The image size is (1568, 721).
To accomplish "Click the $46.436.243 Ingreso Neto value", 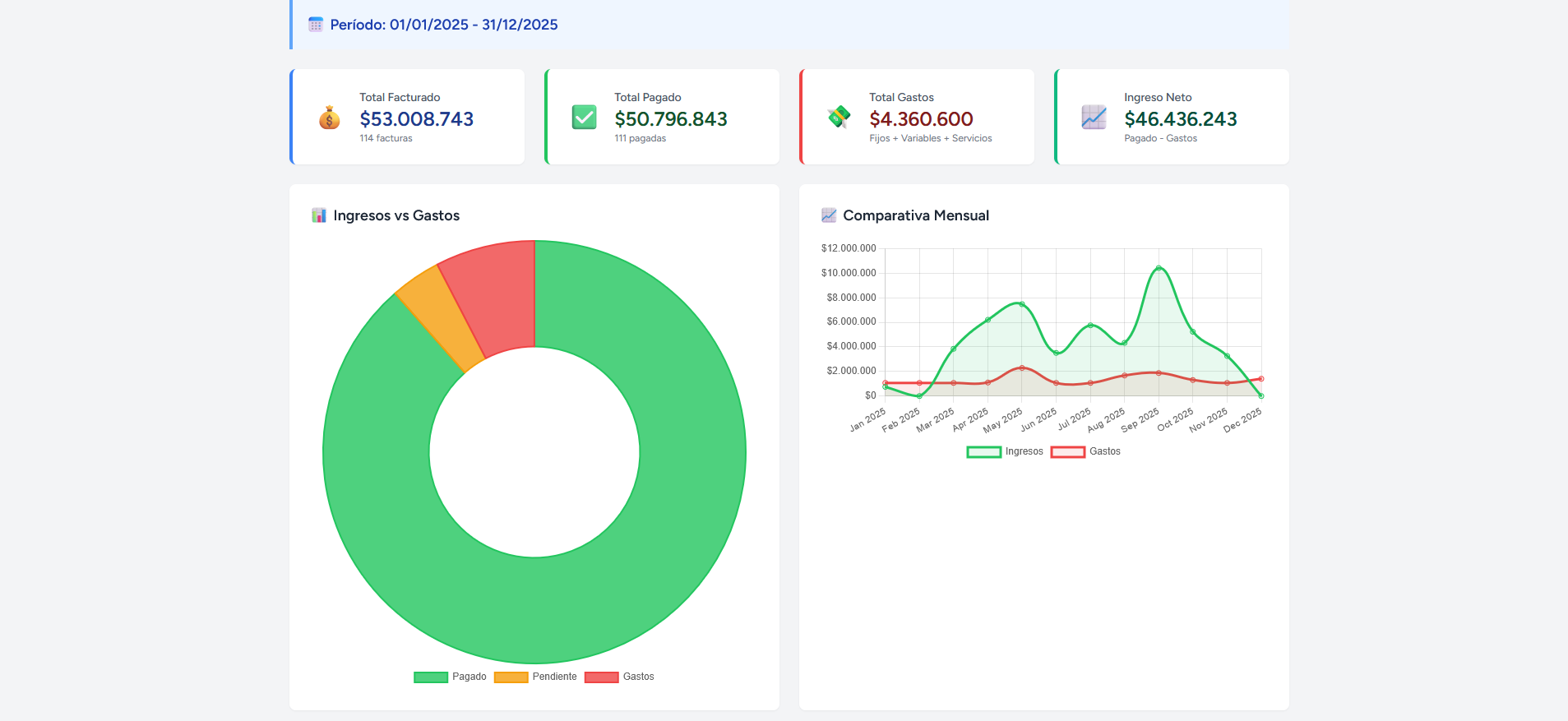I will (x=1180, y=119).
